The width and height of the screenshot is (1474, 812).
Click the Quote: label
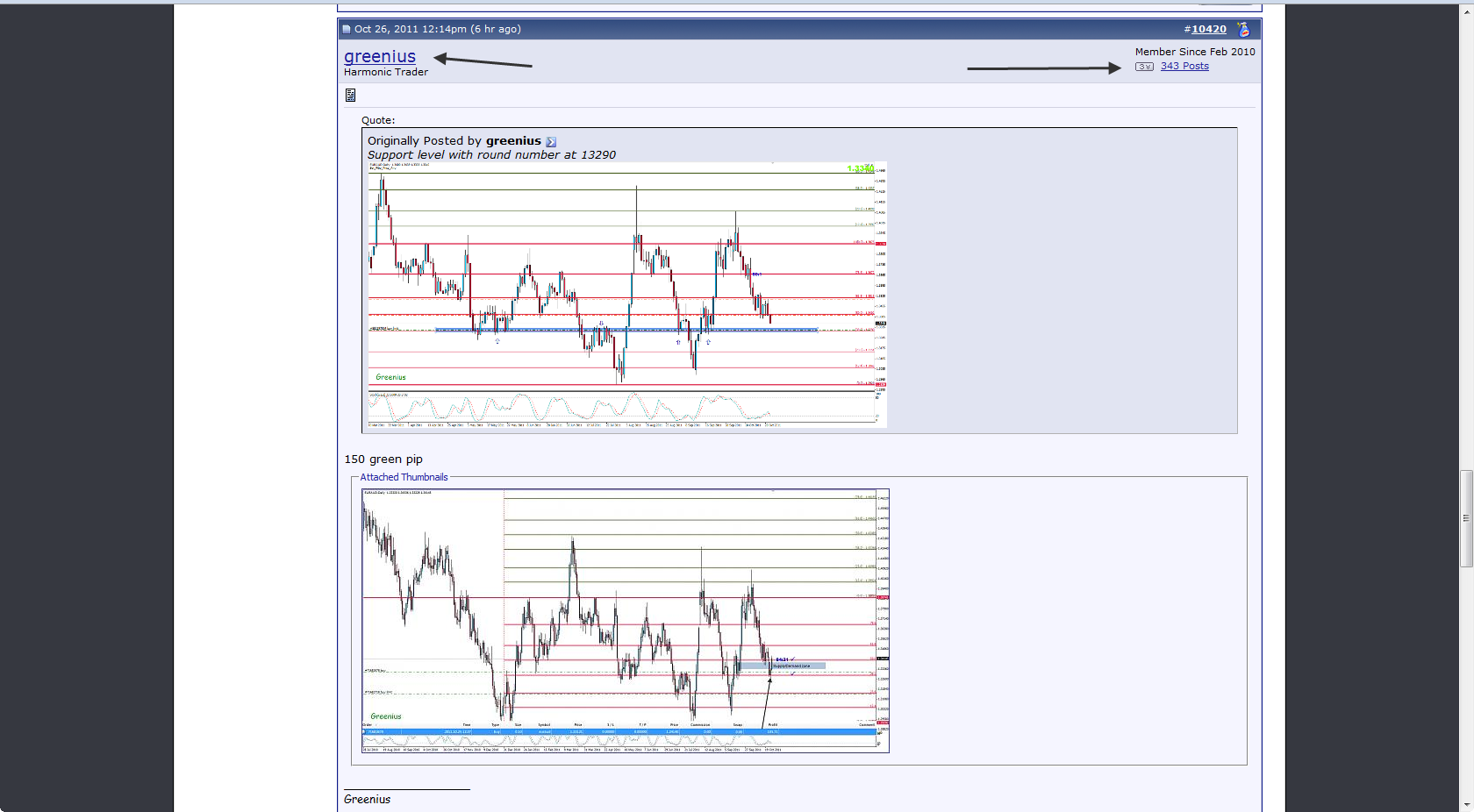click(378, 120)
